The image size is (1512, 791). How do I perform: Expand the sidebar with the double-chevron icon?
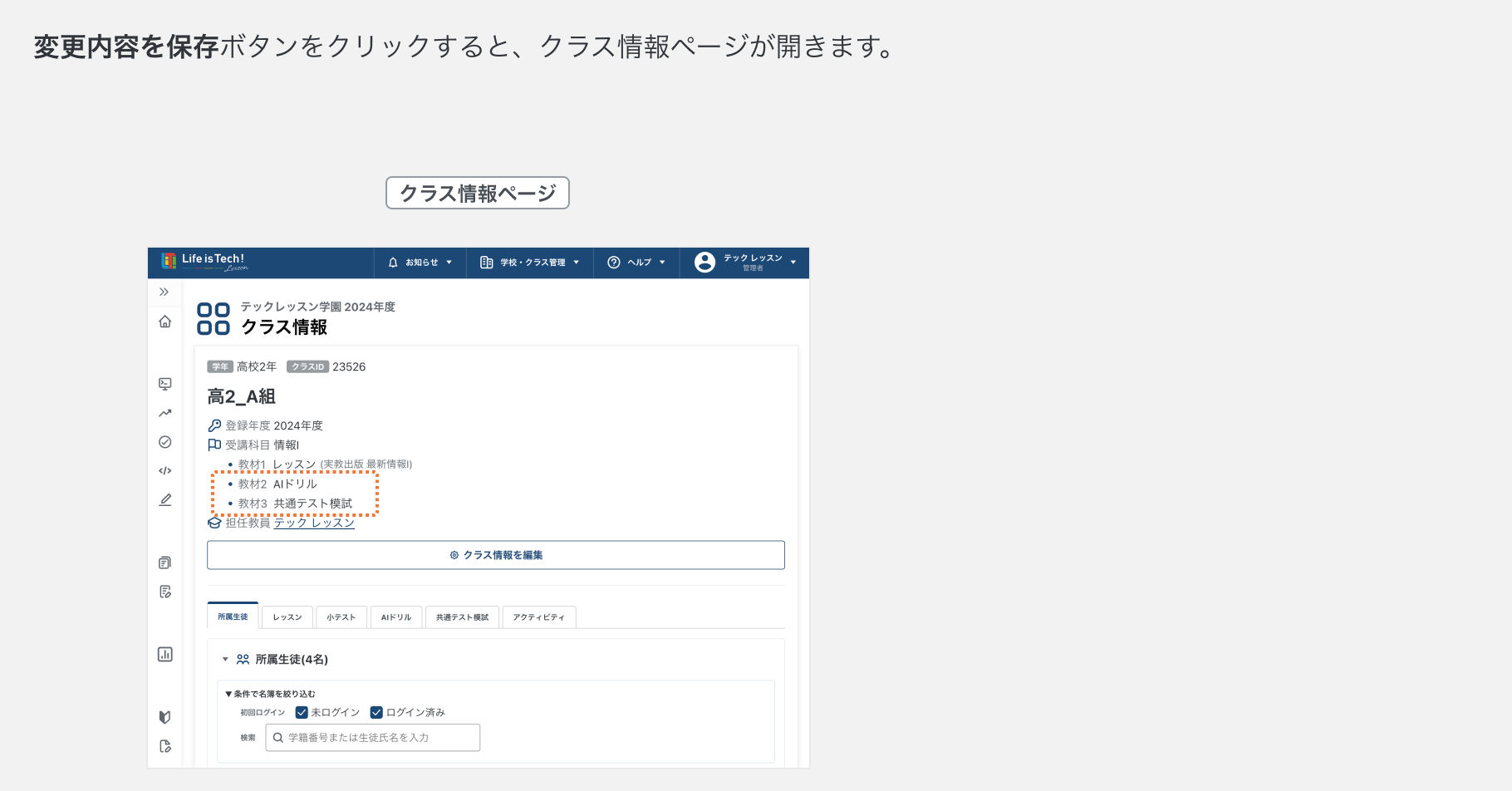click(x=164, y=292)
